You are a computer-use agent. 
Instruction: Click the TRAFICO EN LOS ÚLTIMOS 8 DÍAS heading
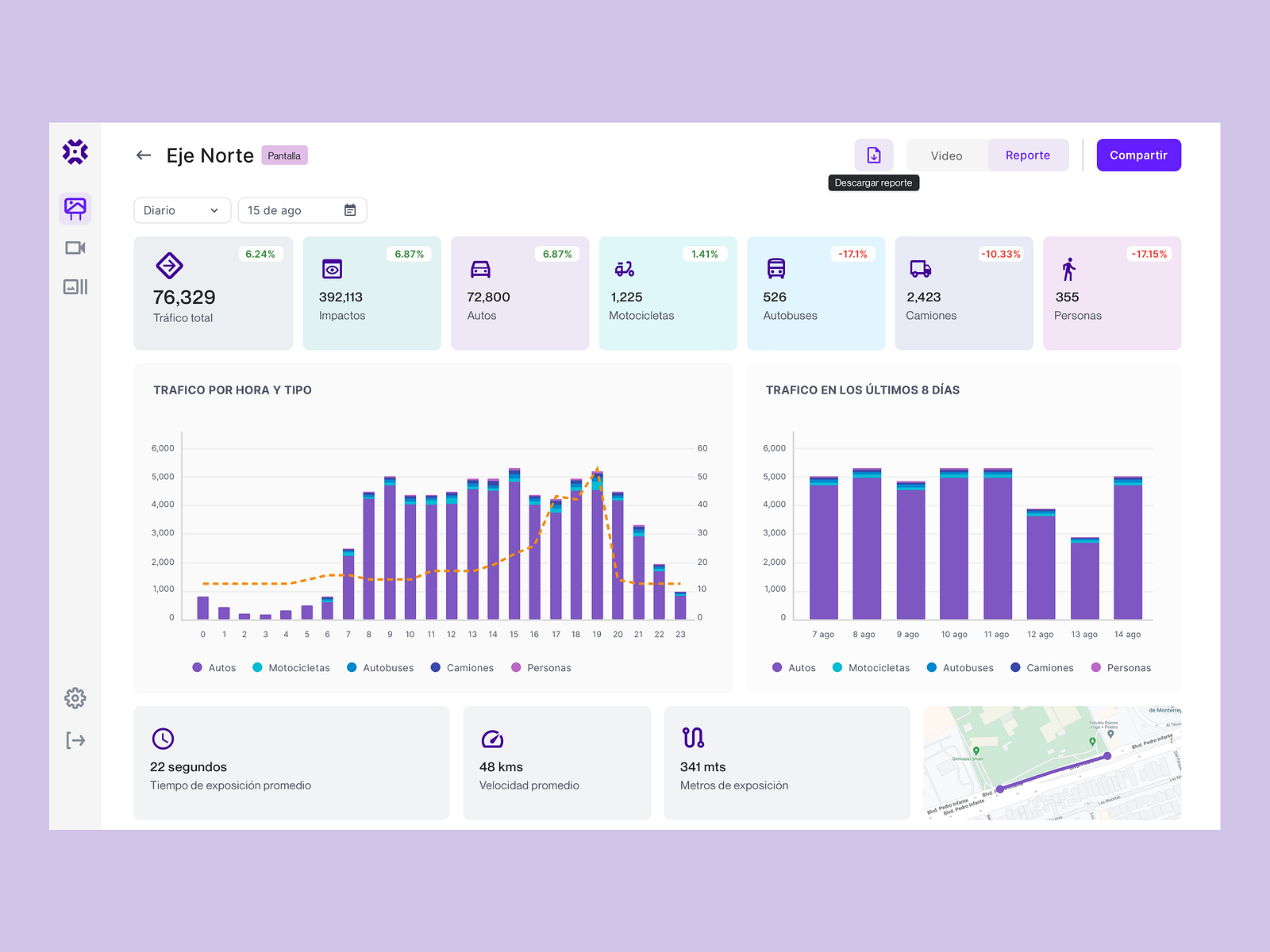(x=863, y=390)
